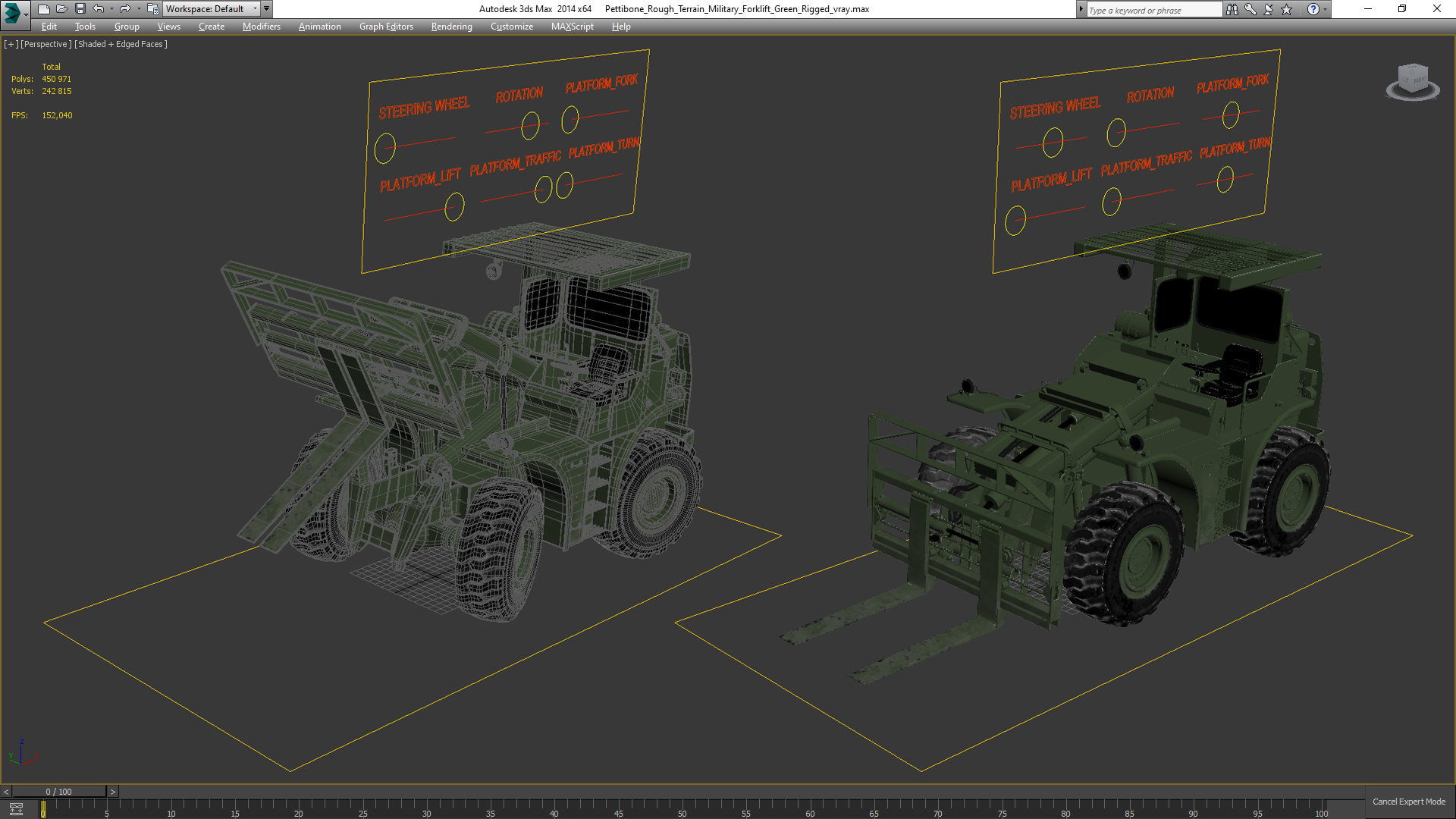Create a new scene with New icon
This screenshot has width=1456, height=819.
click(x=43, y=9)
